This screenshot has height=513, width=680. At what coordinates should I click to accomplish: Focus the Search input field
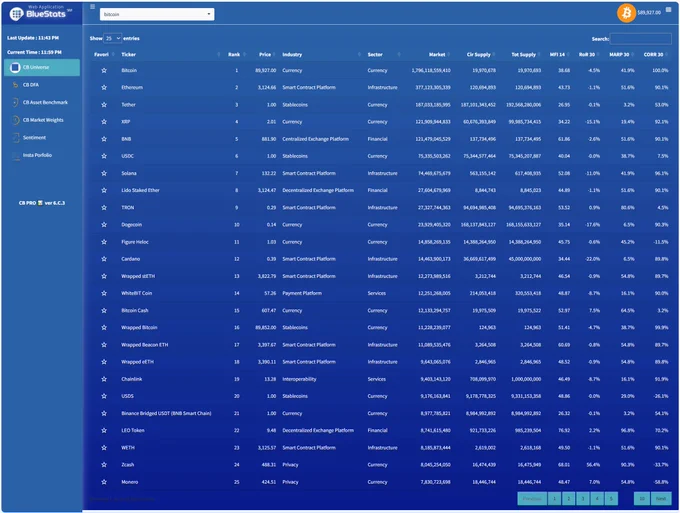click(x=641, y=39)
